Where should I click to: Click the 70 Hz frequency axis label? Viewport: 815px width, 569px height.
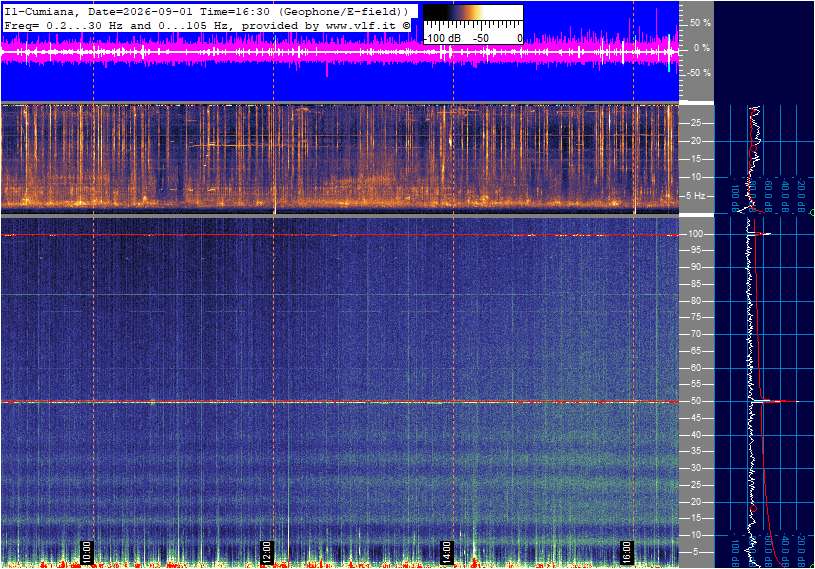tap(695, 334)
